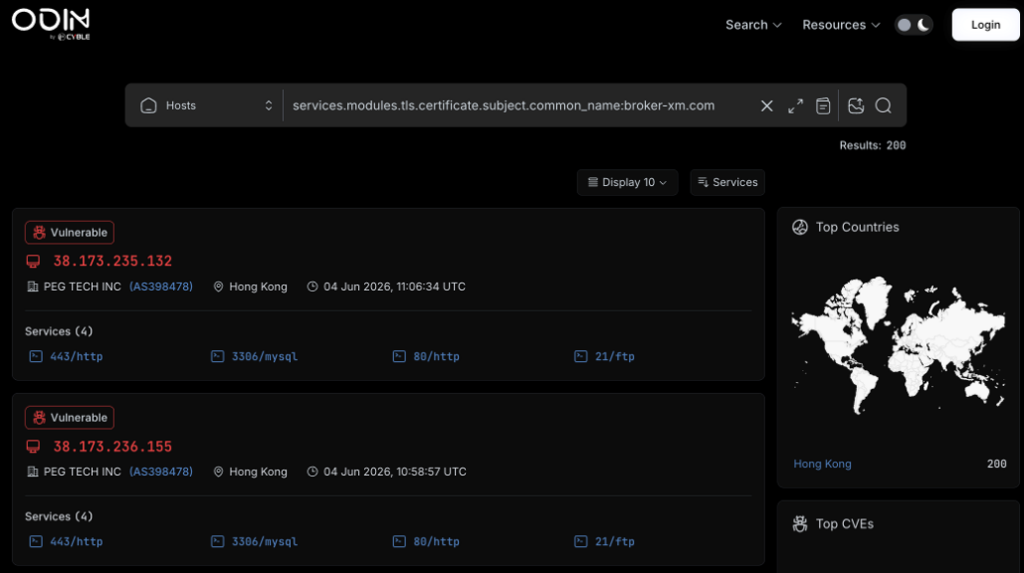
Task: Toggle dark/light theme switch
Action: pyautogui.click(x=914, y=25)
